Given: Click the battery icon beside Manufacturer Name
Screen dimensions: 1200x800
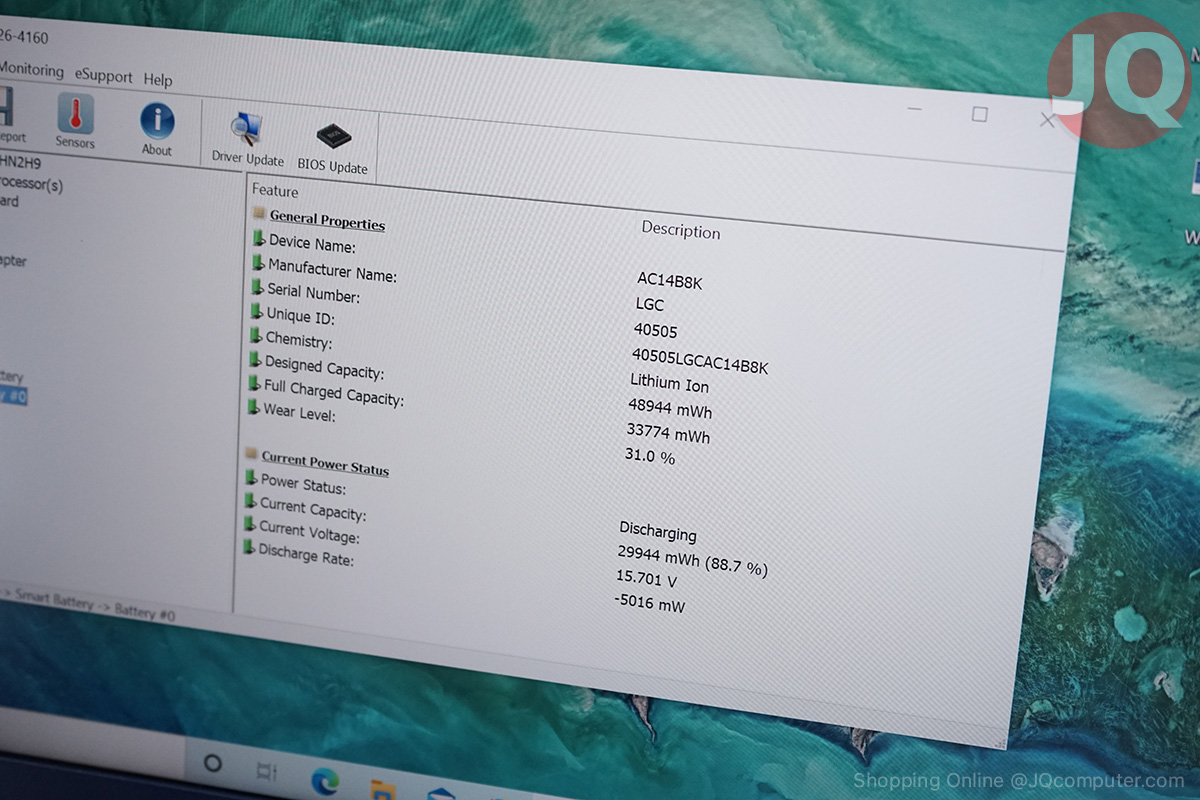Looking at the screenshot, I should point(258,263).
